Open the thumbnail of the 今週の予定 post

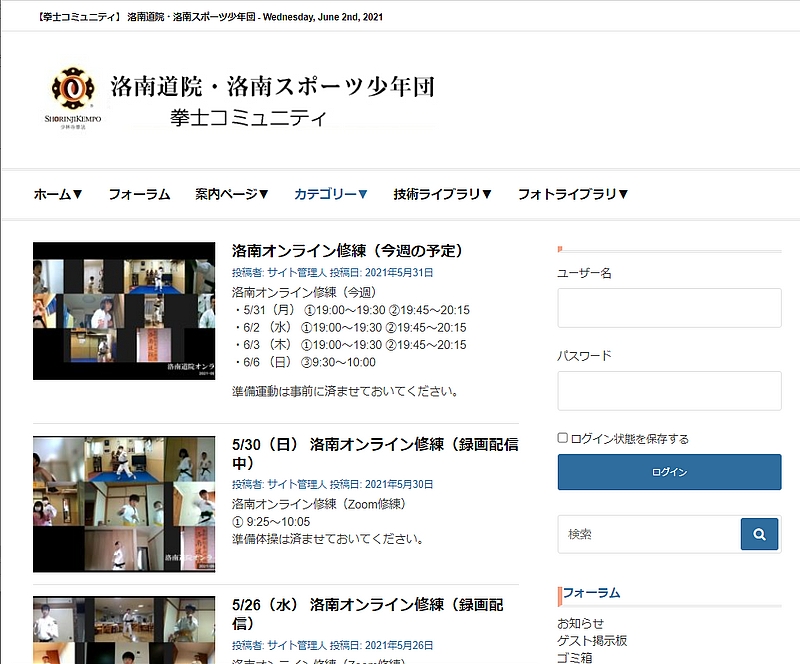coord(124,311)
